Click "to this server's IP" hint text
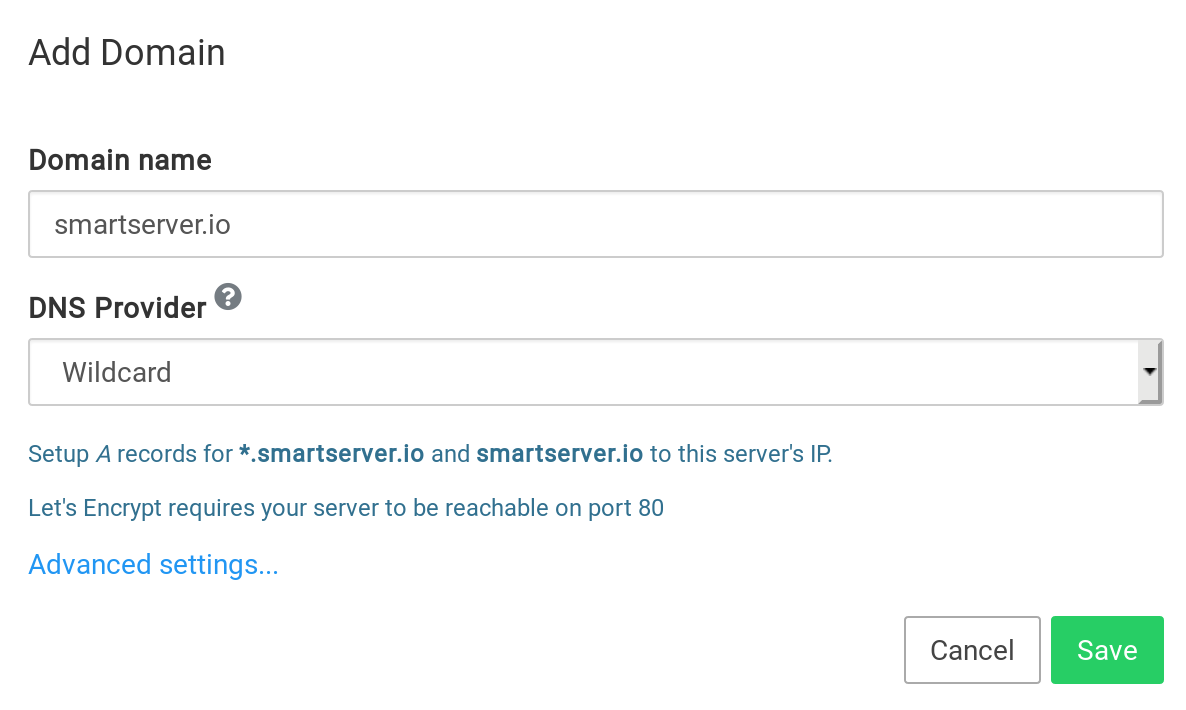1186x710 pixels. coord(741,454)
